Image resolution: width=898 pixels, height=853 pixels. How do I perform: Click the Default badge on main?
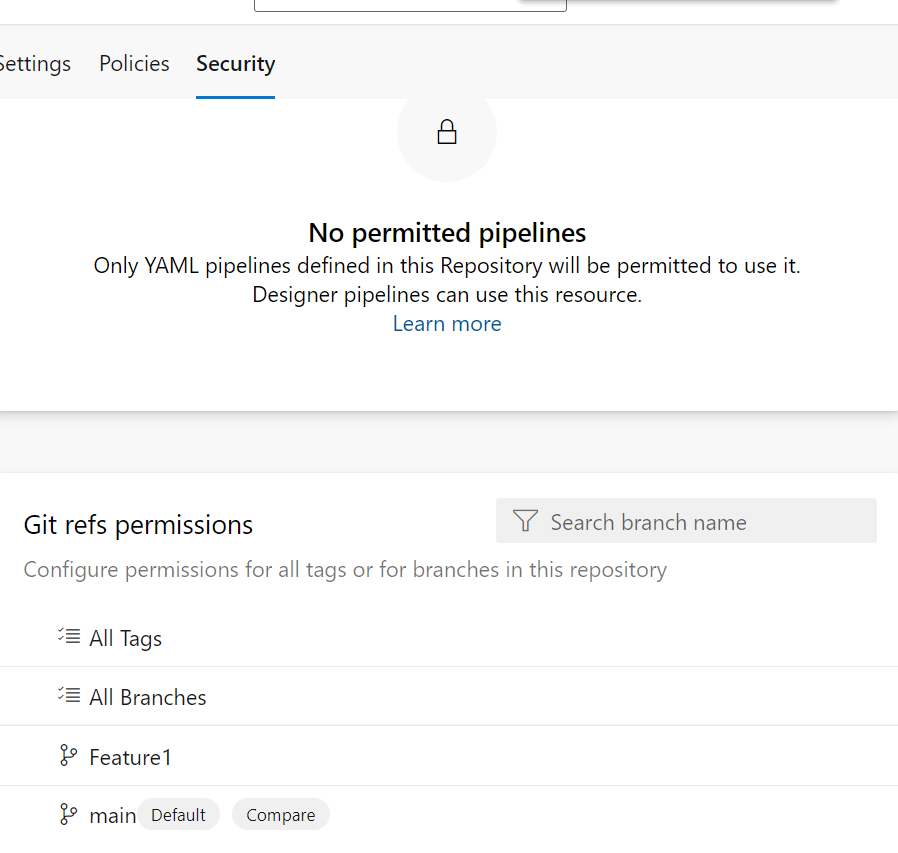pyautogui.click(x=178, y=815)
